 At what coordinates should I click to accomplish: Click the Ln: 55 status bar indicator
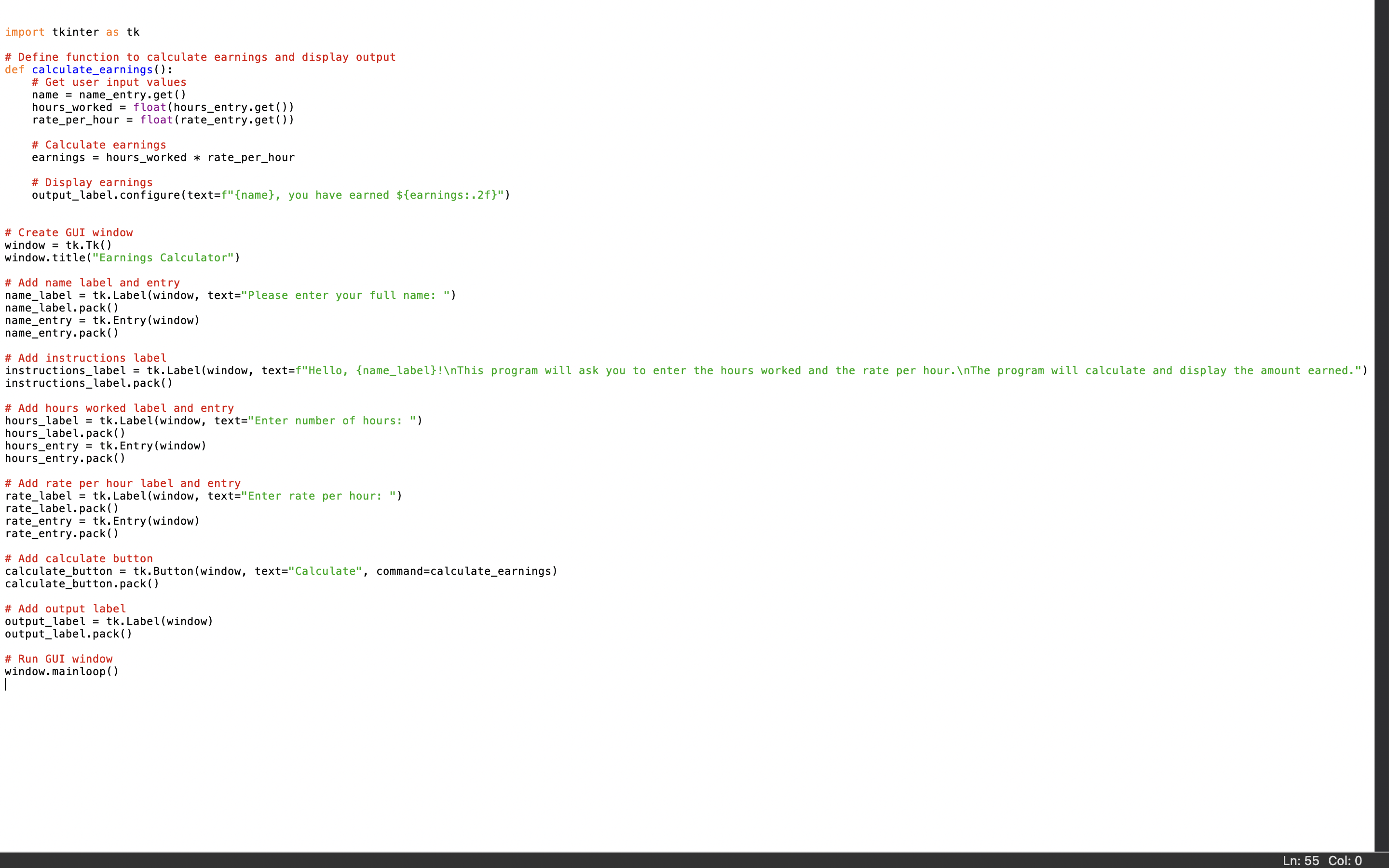click(1300, 861)
